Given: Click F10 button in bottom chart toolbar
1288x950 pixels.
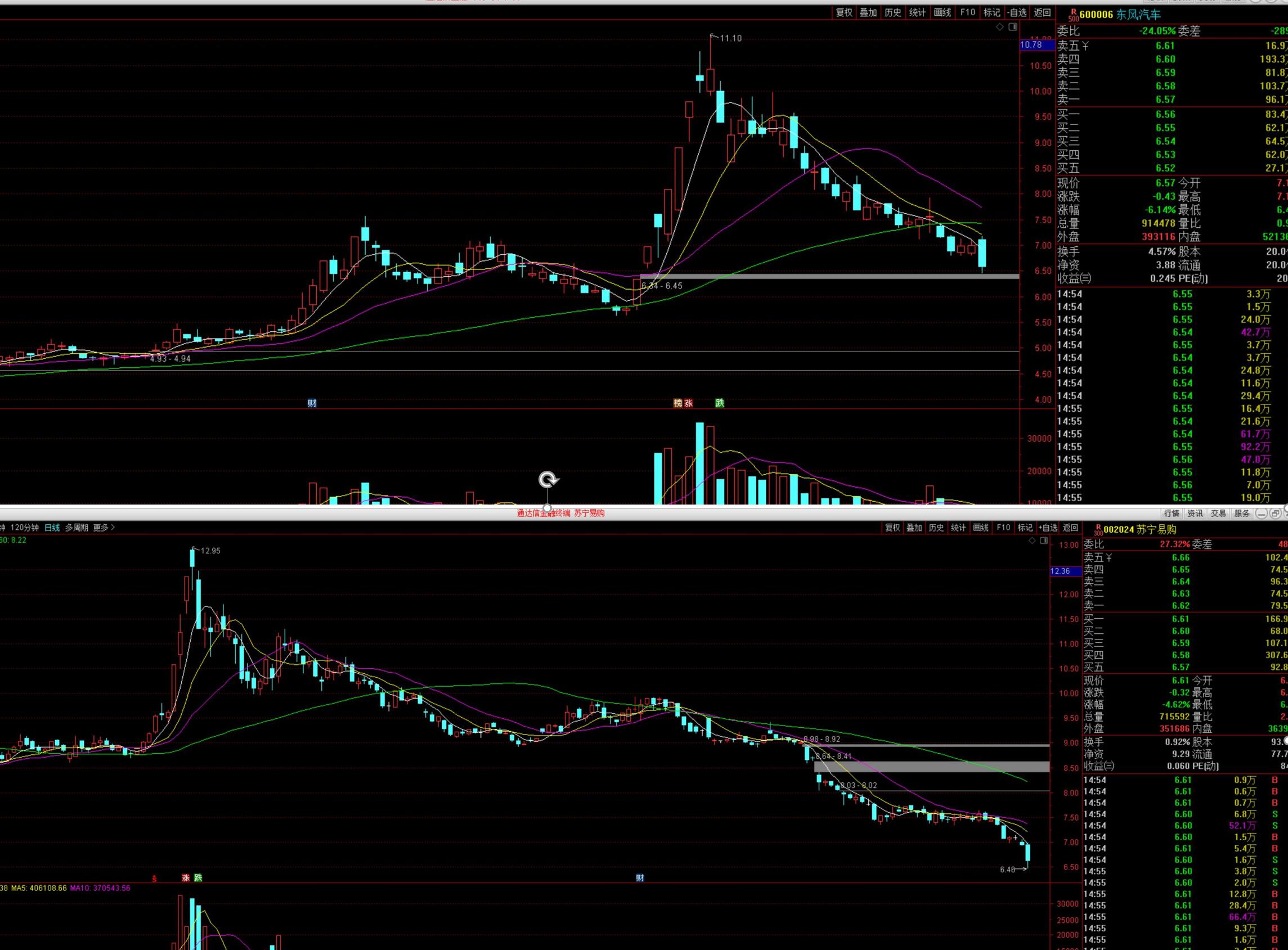Looking at the screenshot, I should 1003,528.
